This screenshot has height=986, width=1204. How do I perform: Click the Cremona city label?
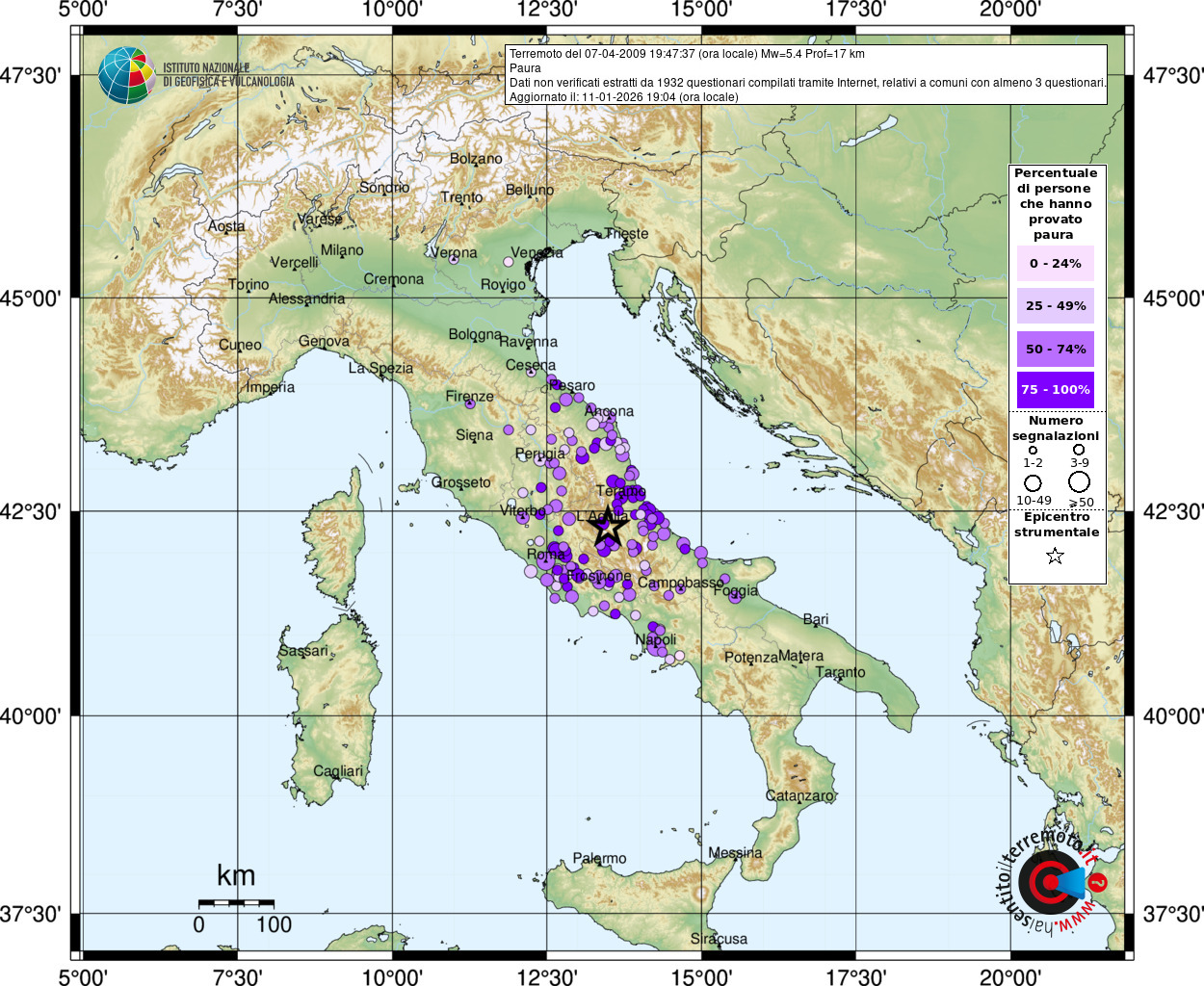[393, 279]
